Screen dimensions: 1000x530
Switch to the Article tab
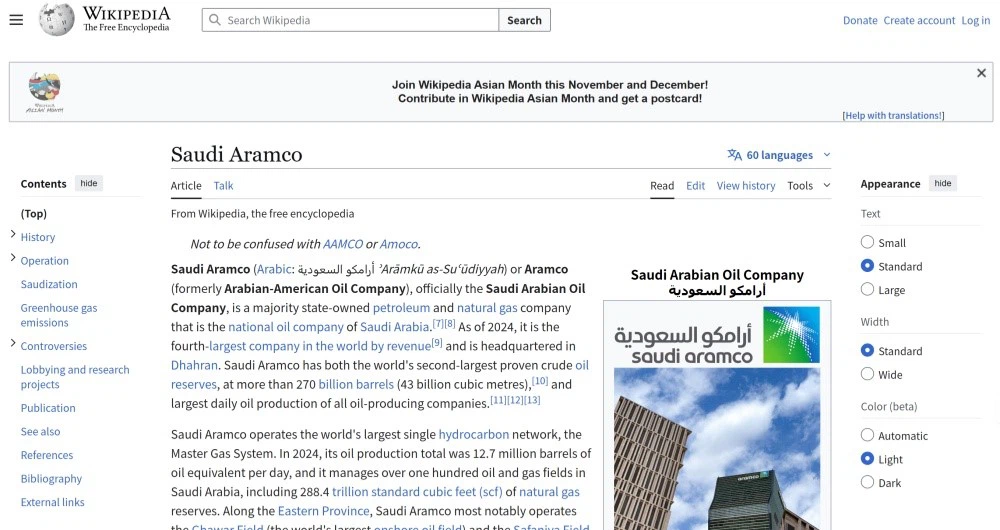point(186,186)
